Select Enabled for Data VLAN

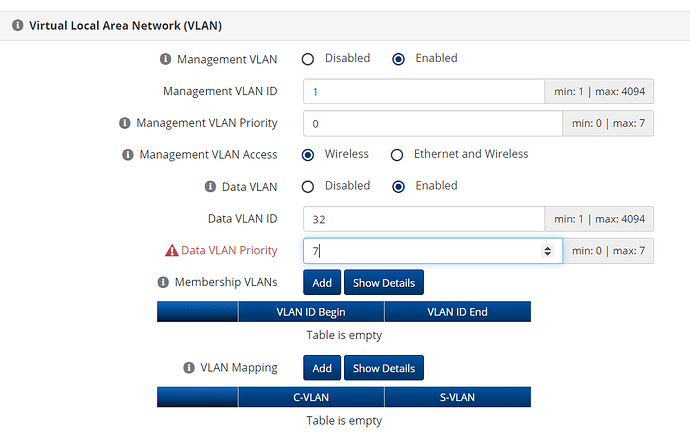(x=399, y=187)
